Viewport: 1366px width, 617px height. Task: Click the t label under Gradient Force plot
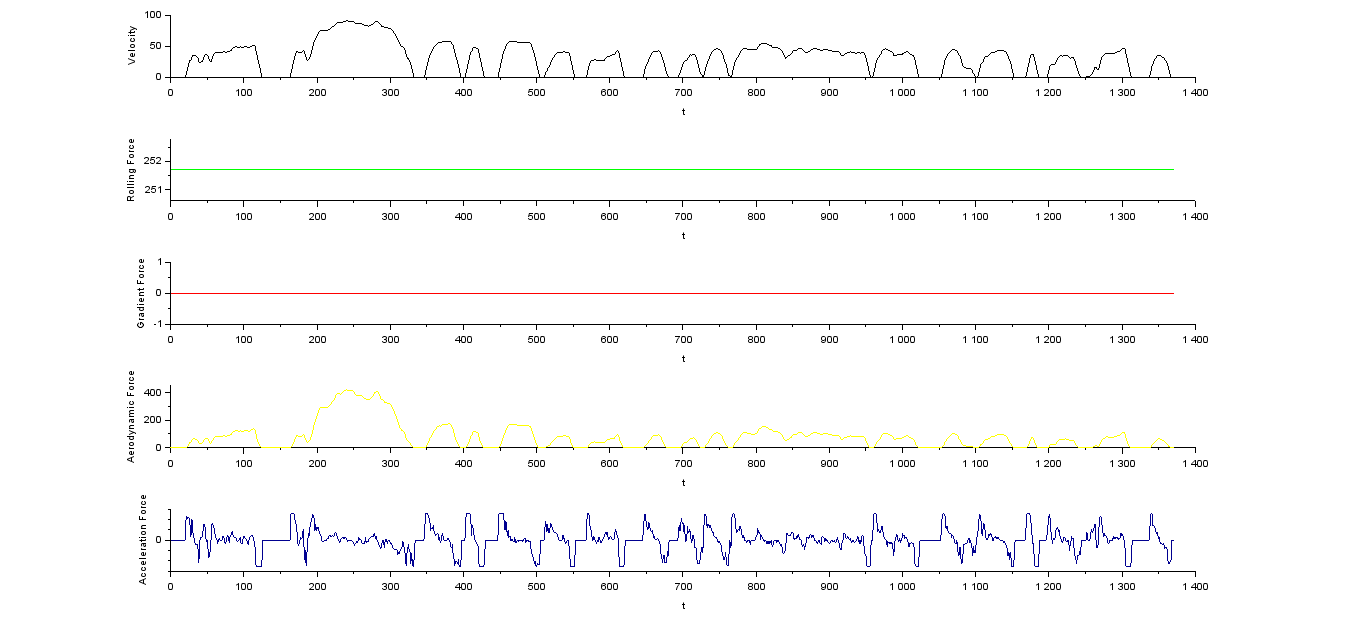point(683,358)
